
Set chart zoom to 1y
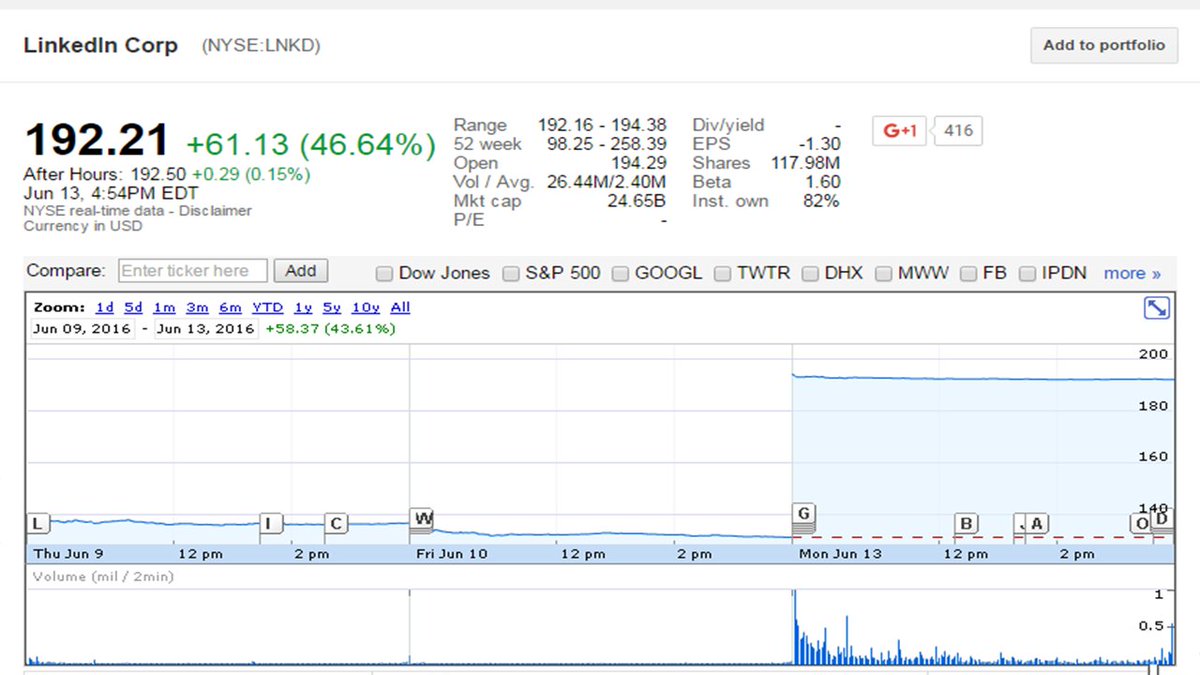[x=303, y=308]
